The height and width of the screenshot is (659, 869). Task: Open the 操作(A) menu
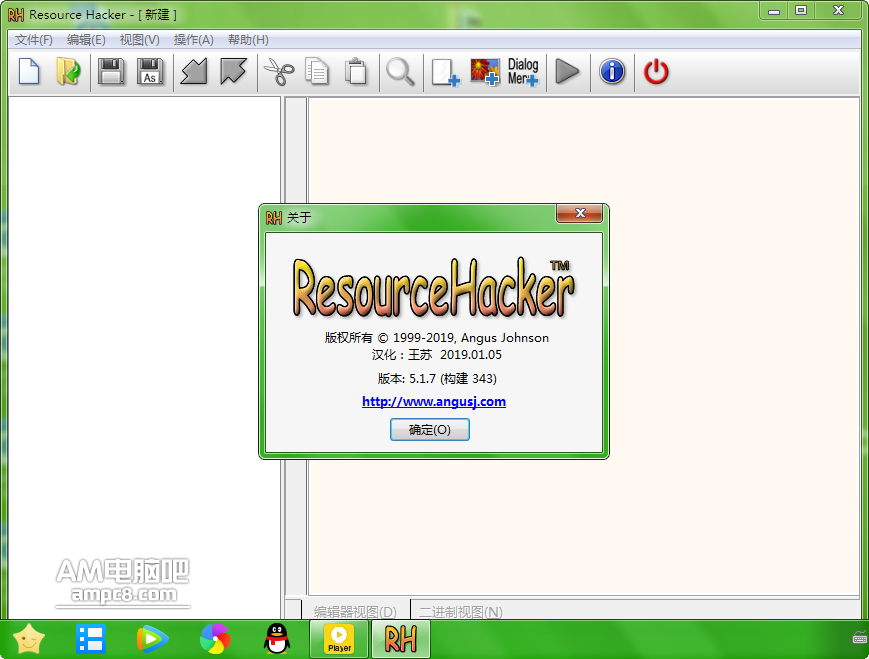(193, 40)
